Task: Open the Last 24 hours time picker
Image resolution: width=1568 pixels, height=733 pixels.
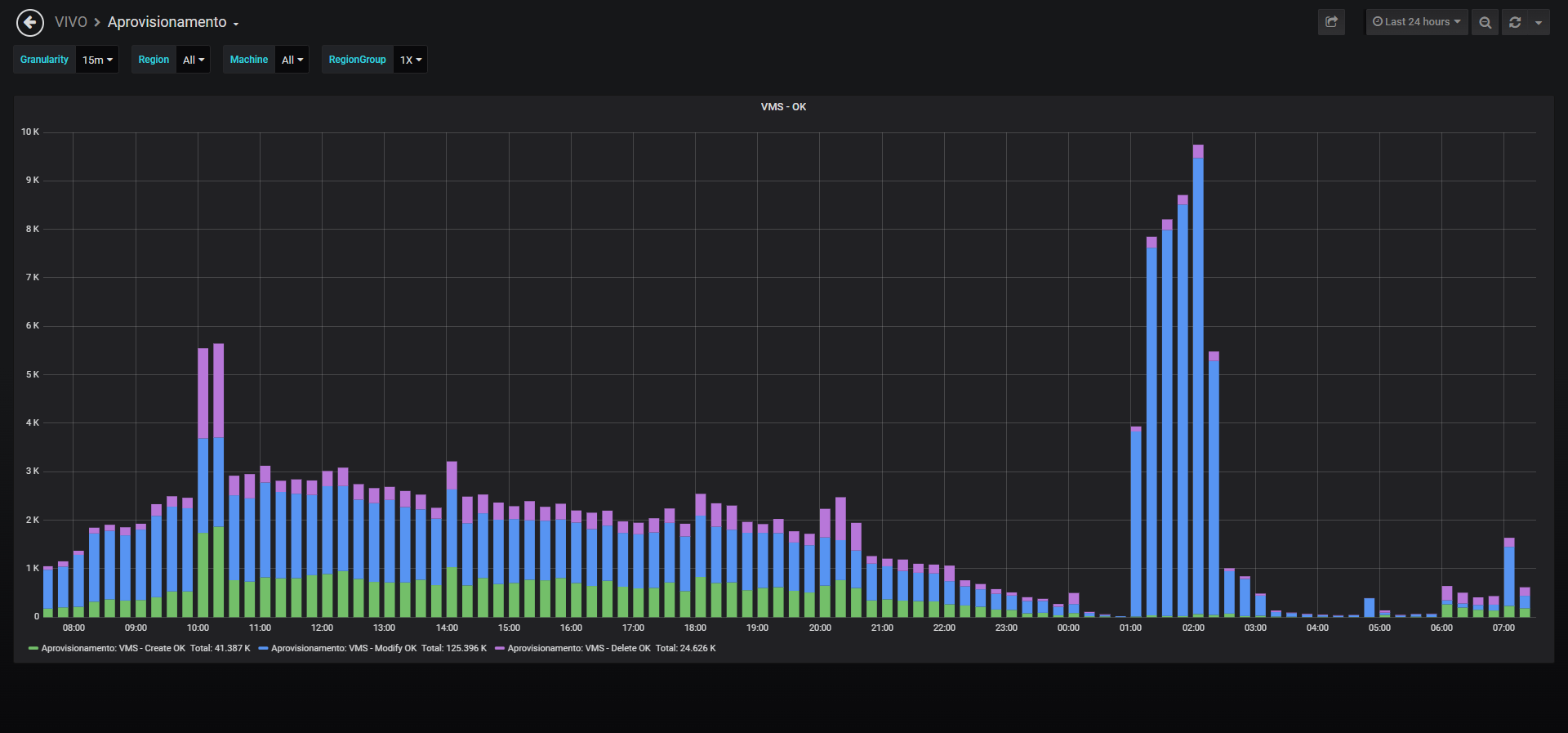Action: point(1417,22)
